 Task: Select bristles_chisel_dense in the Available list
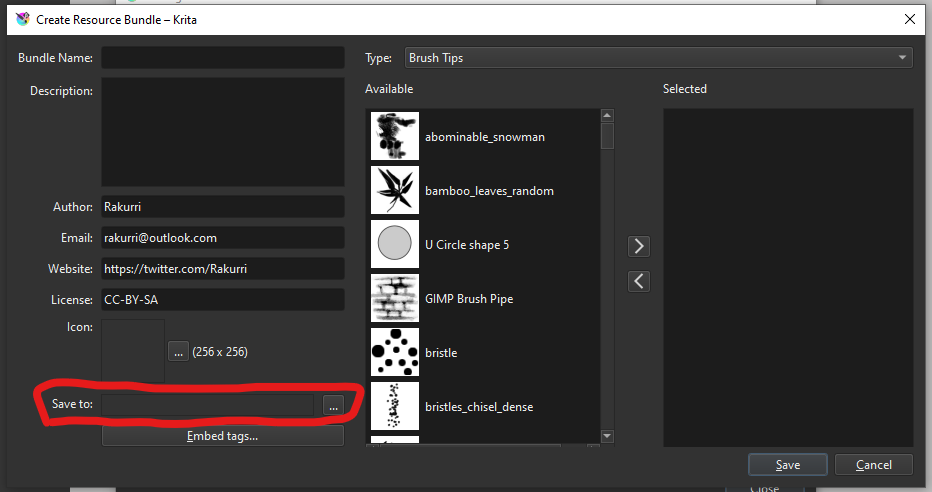pyautogui.click(x=478, y=407)
